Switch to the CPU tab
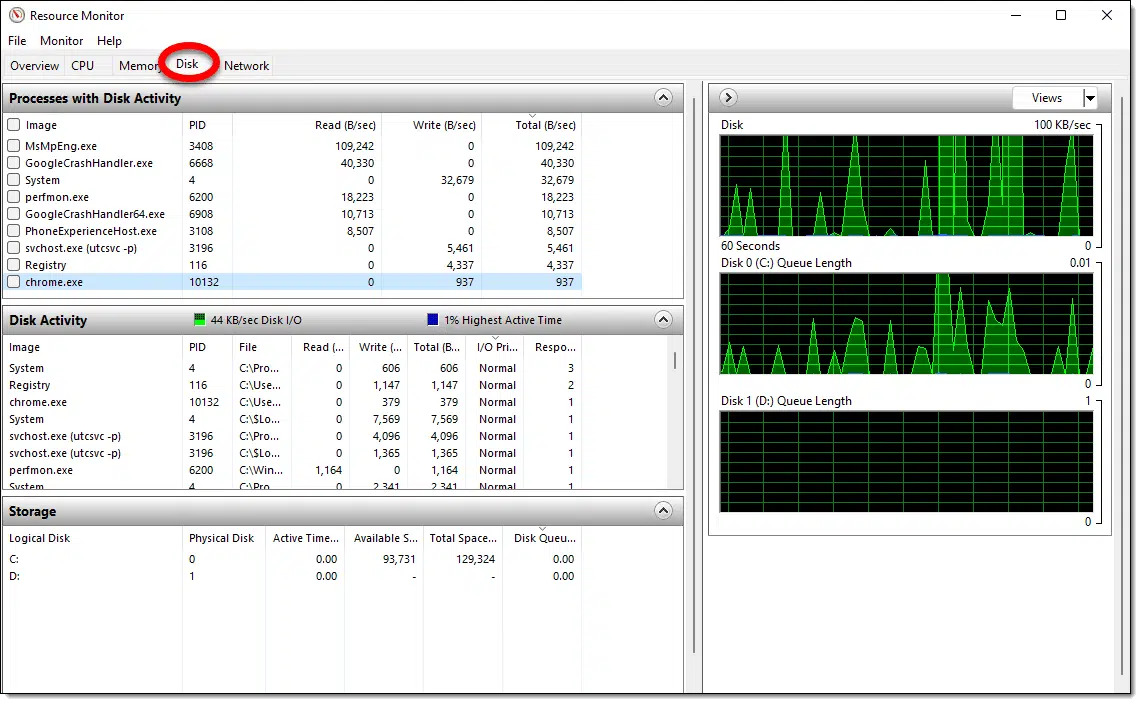Viewport: 1141px width, 704px height. pos(82,66)
